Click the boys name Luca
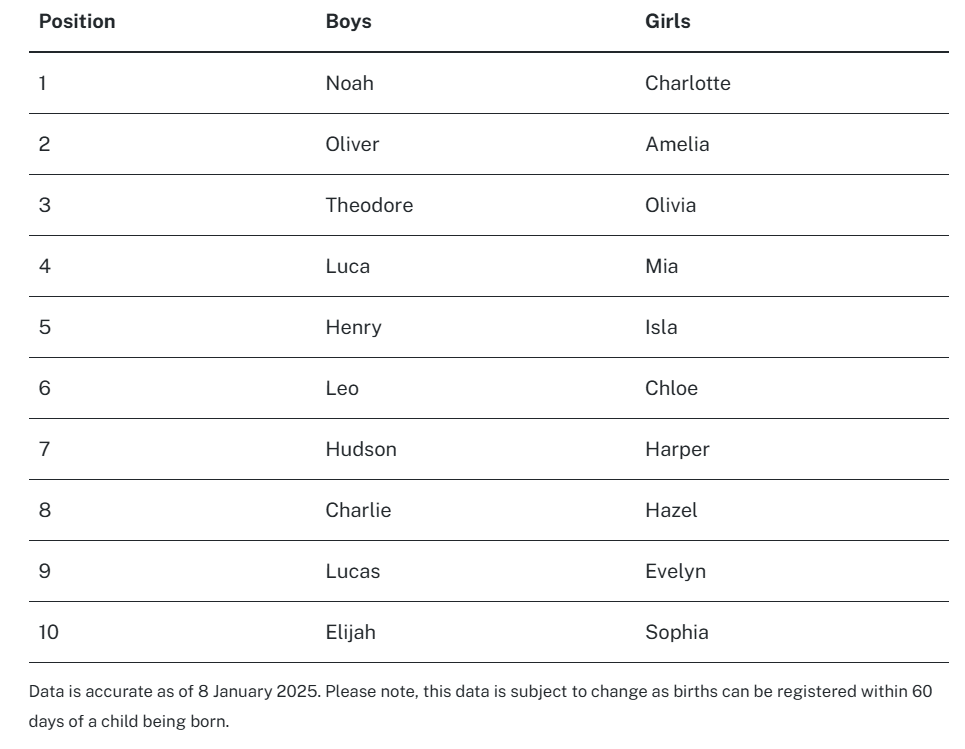Screen dimensions: 965x749 coord(348,266)
